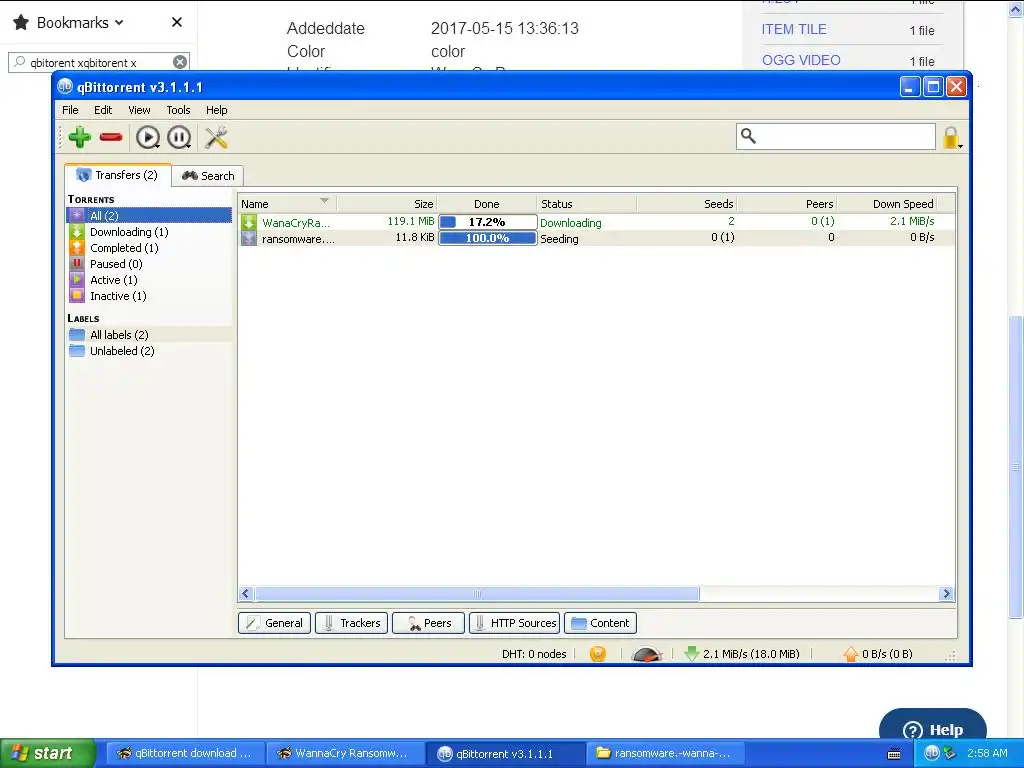The image size is (1024, 768).
Task: Sort by the Down Speed column header
Action: [888, 204]
